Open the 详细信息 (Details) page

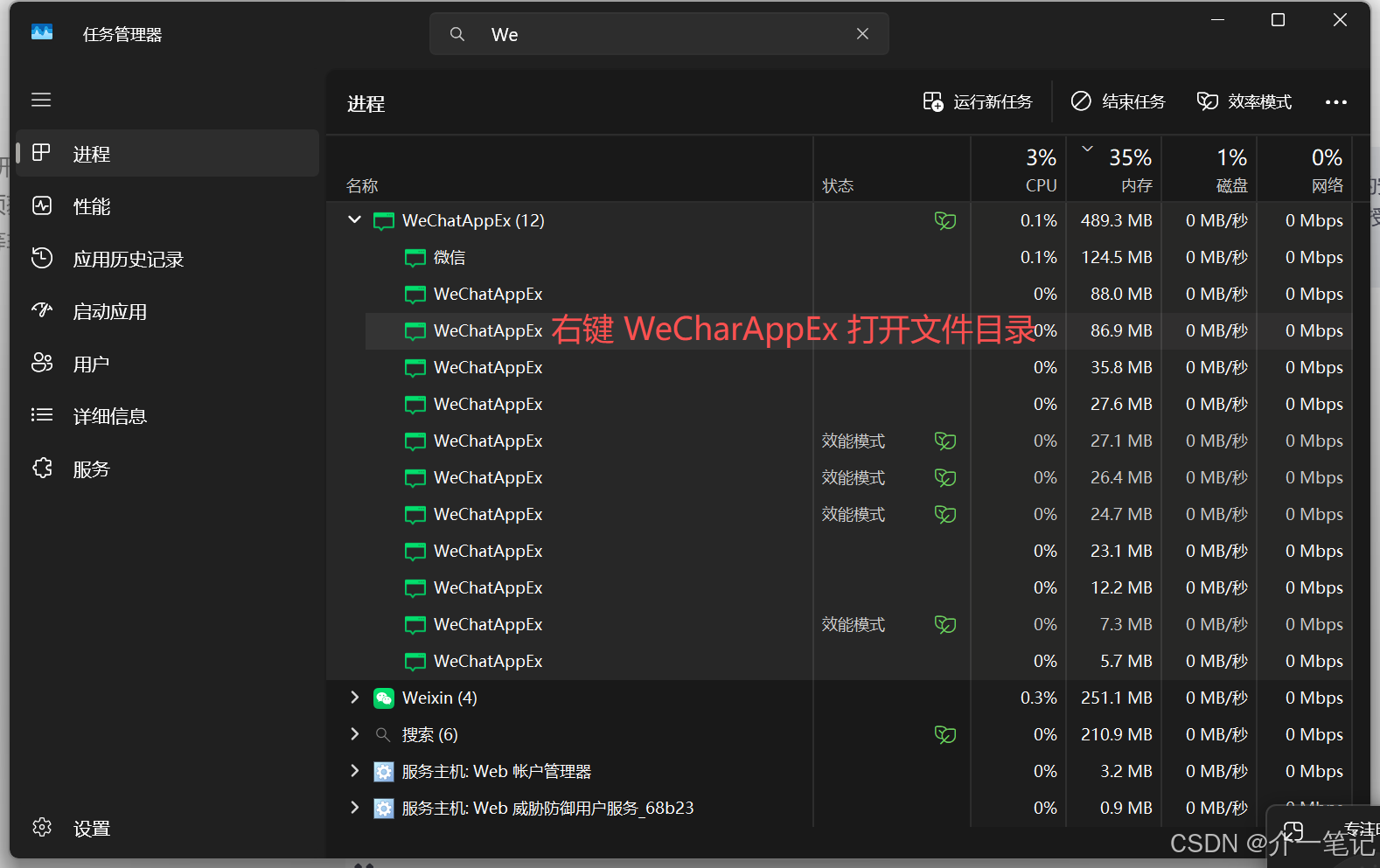click(168, 416)
